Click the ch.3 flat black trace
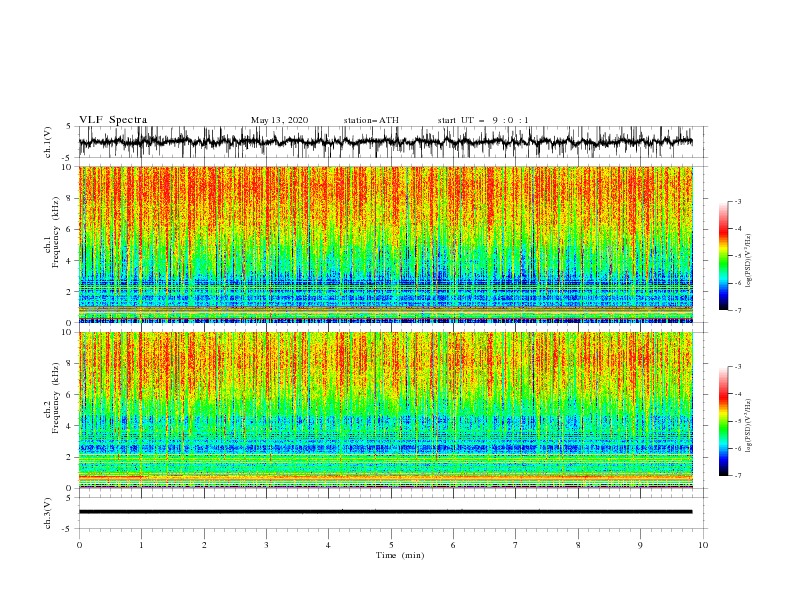This screenshot has height=612, width=792. pyautogui.click(x=385, y=512)
